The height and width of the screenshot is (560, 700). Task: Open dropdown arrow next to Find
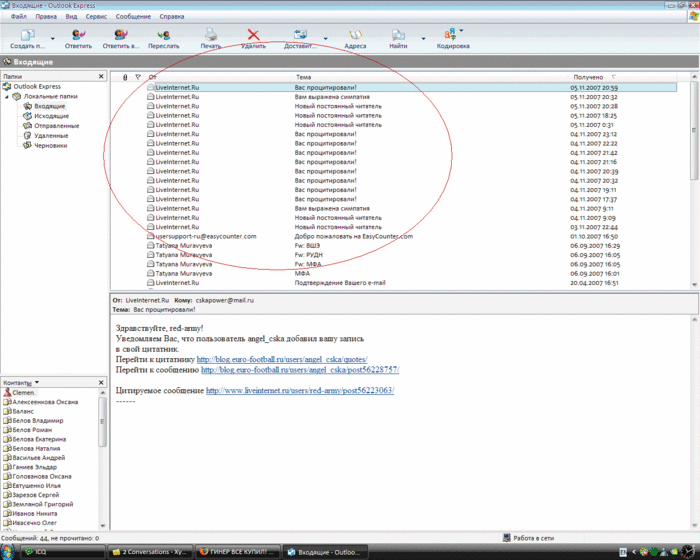pyautogui.click(x=423, y=39)
